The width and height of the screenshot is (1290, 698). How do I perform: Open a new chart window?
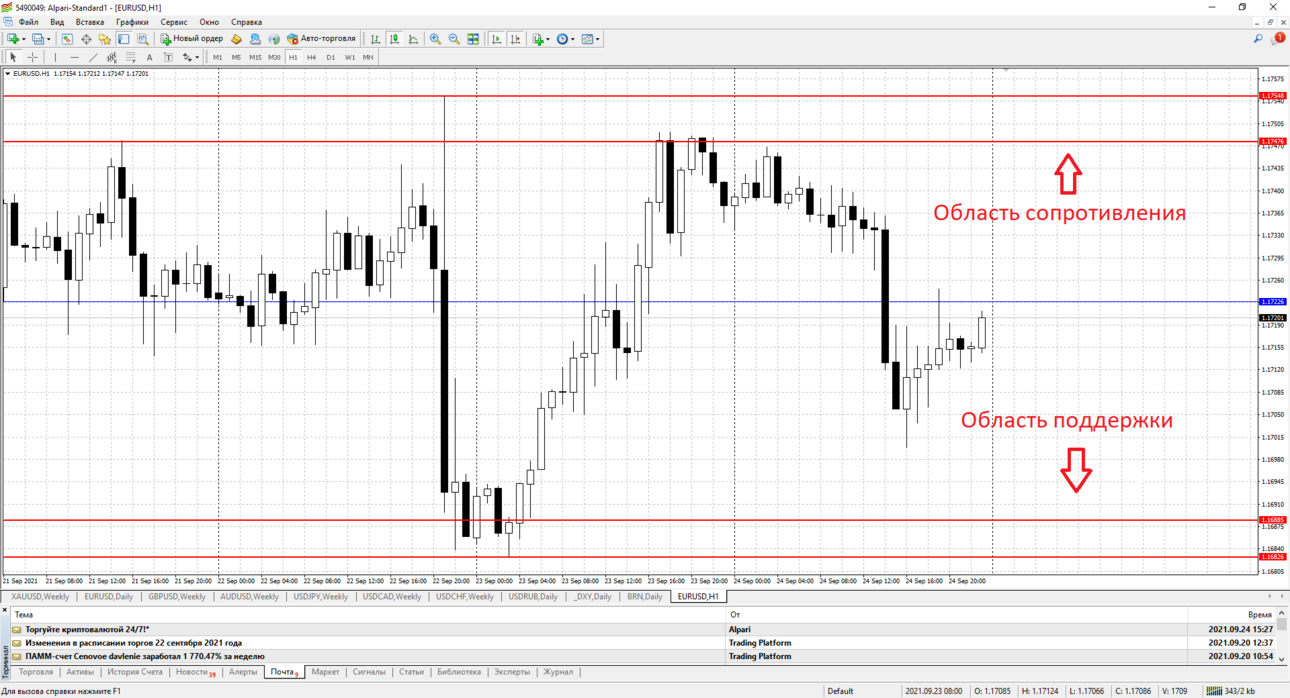tap(13, 39)
